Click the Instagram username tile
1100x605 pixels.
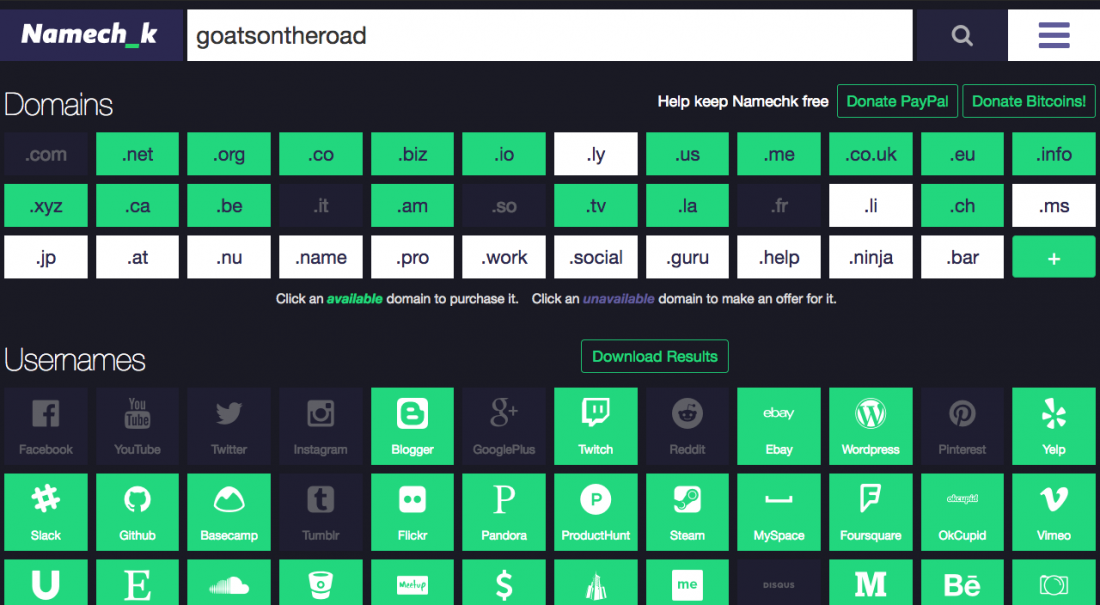tap(321, 426)
